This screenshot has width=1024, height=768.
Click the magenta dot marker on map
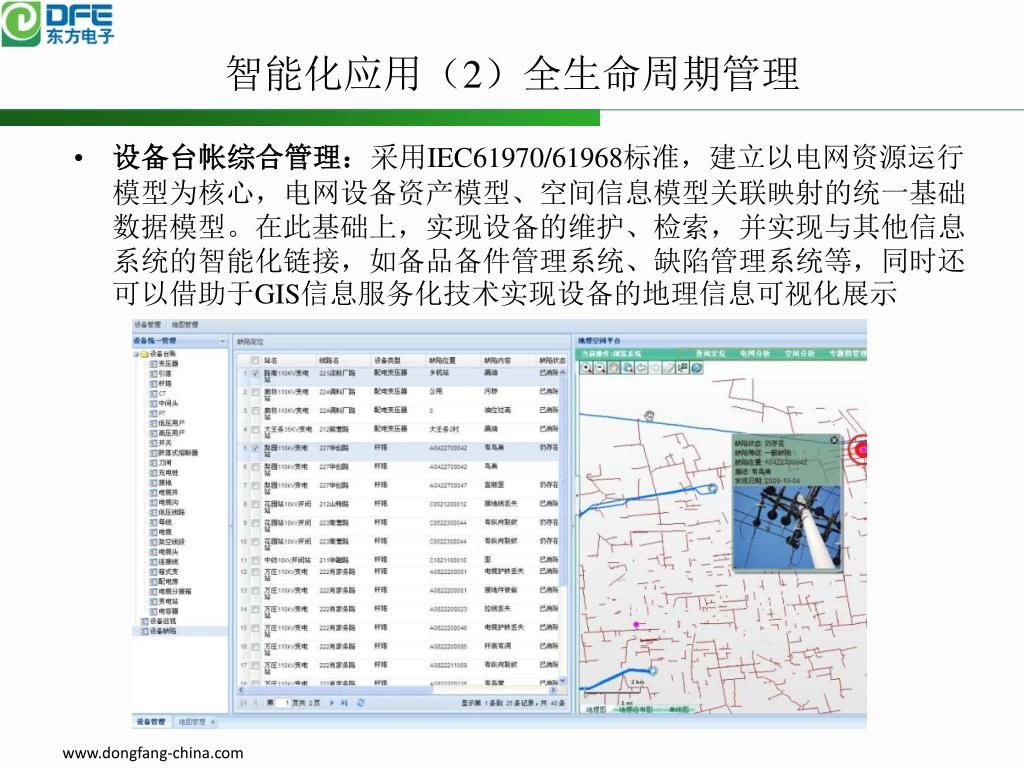coord(636,625)
